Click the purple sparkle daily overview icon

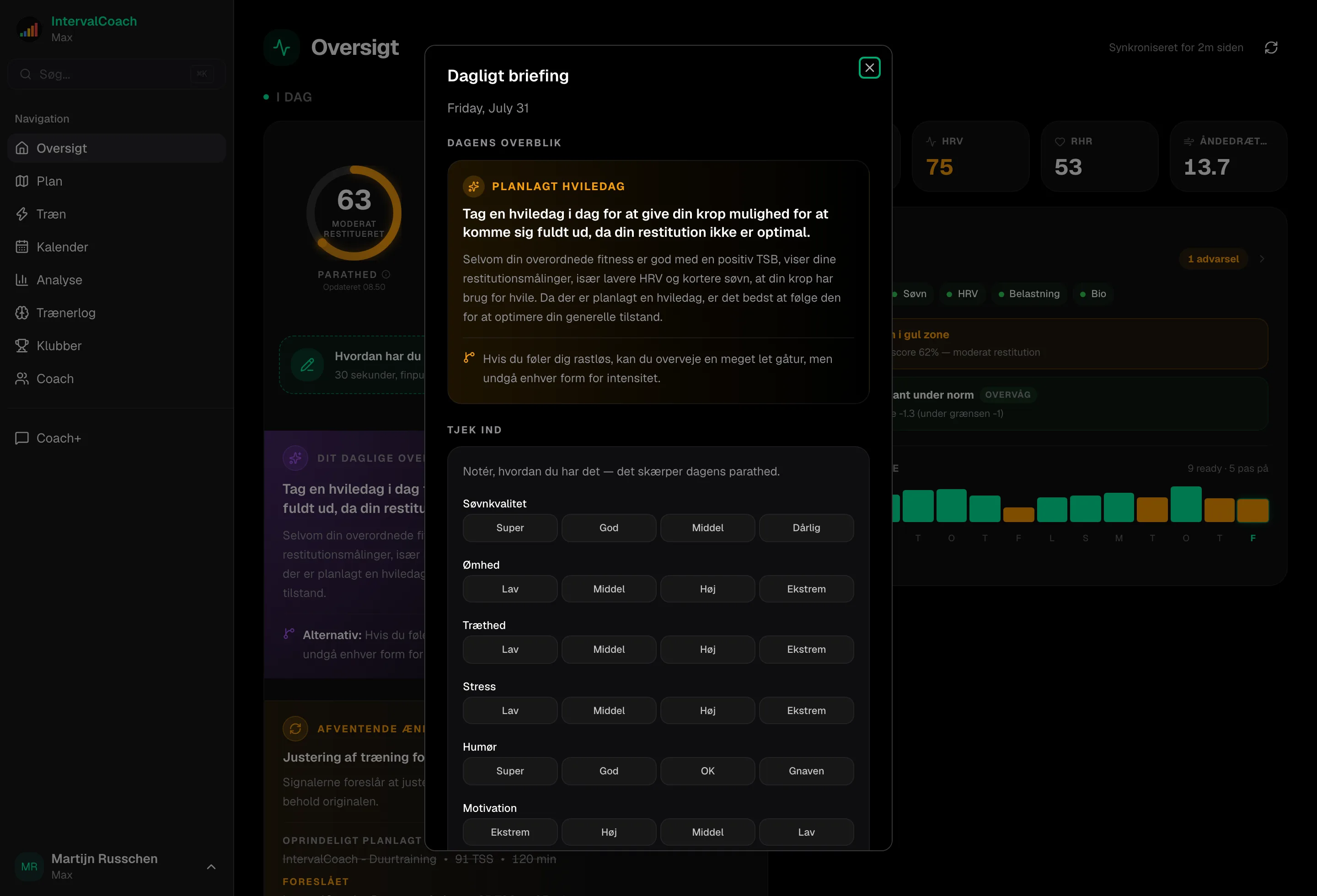click(x=295, y=458)
